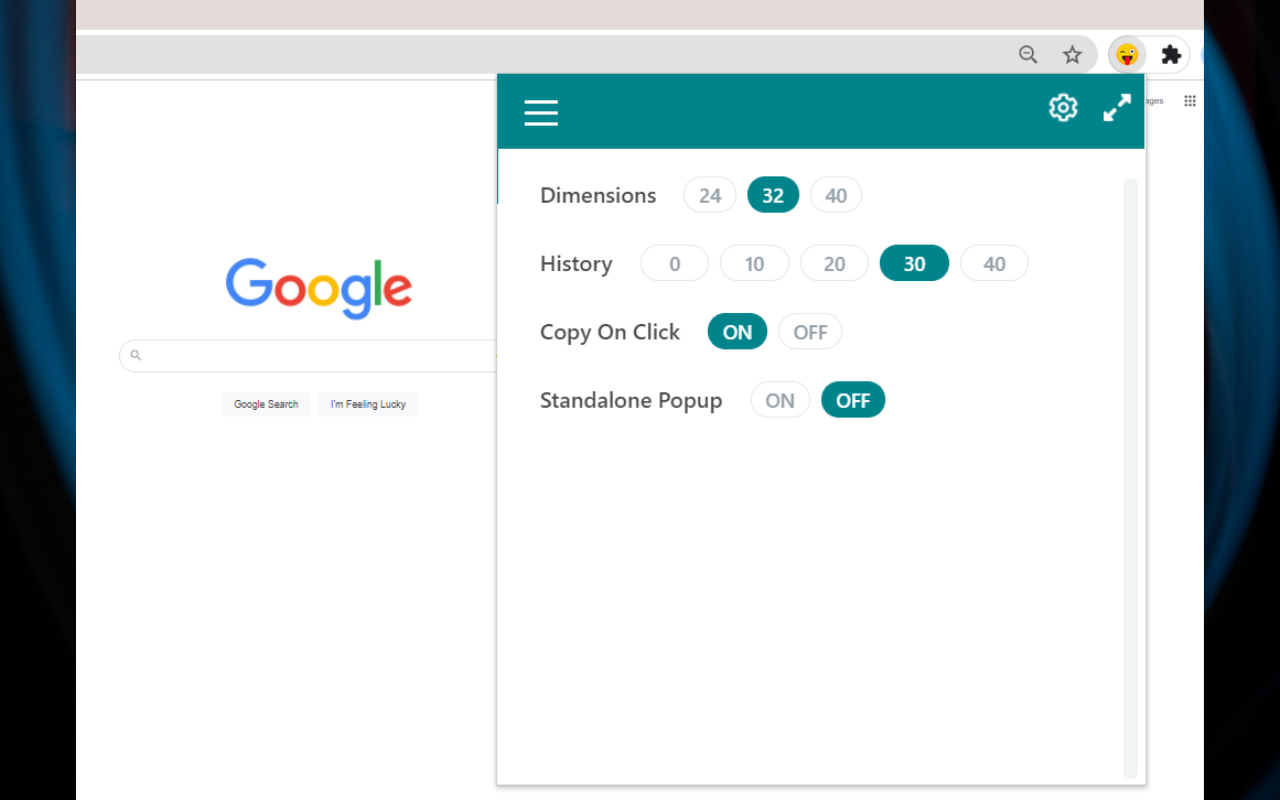
Task: Set Dimensions to 32
Action: point(773,195)
